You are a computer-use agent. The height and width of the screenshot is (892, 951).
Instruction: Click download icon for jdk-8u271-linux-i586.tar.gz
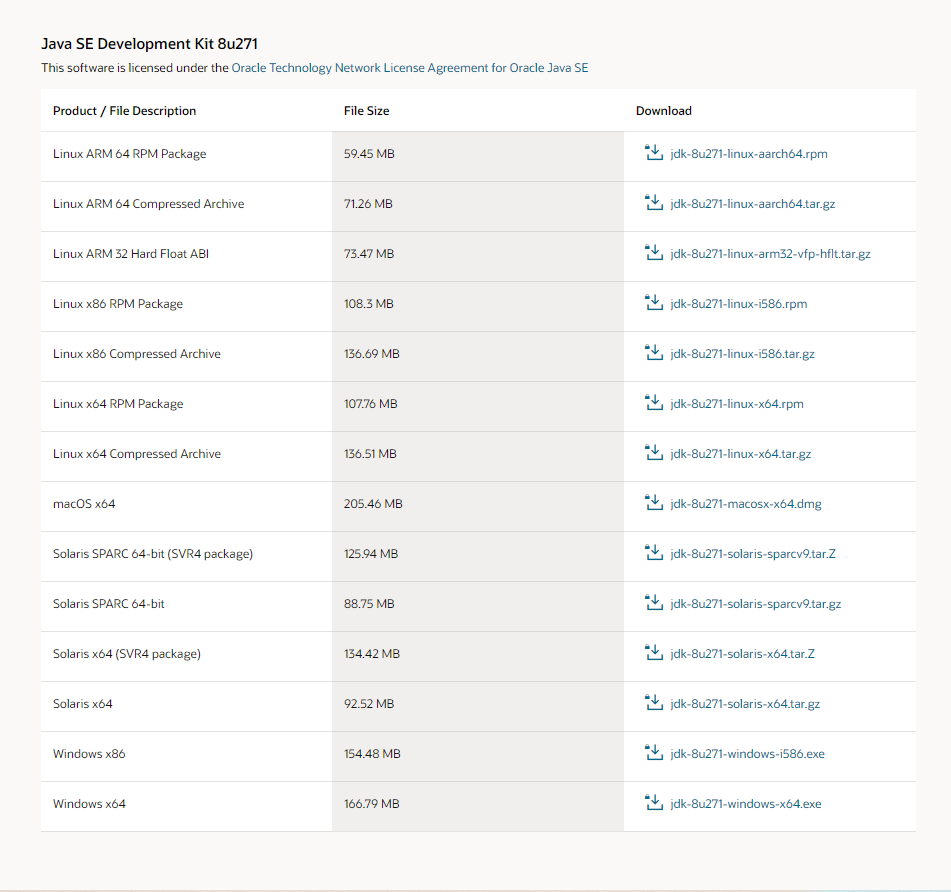pos(654,352)
